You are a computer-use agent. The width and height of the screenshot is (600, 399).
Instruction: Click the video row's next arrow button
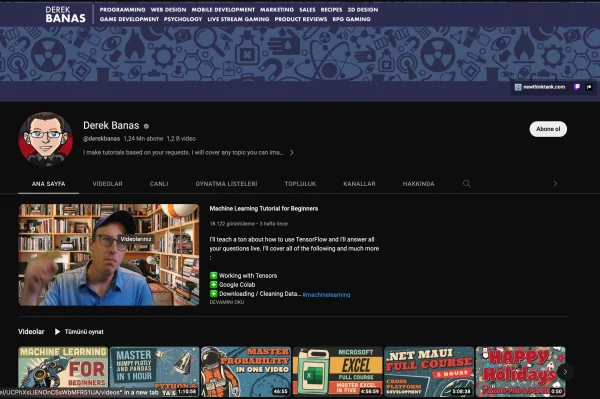pyautogui.click(x=565, y=371)
